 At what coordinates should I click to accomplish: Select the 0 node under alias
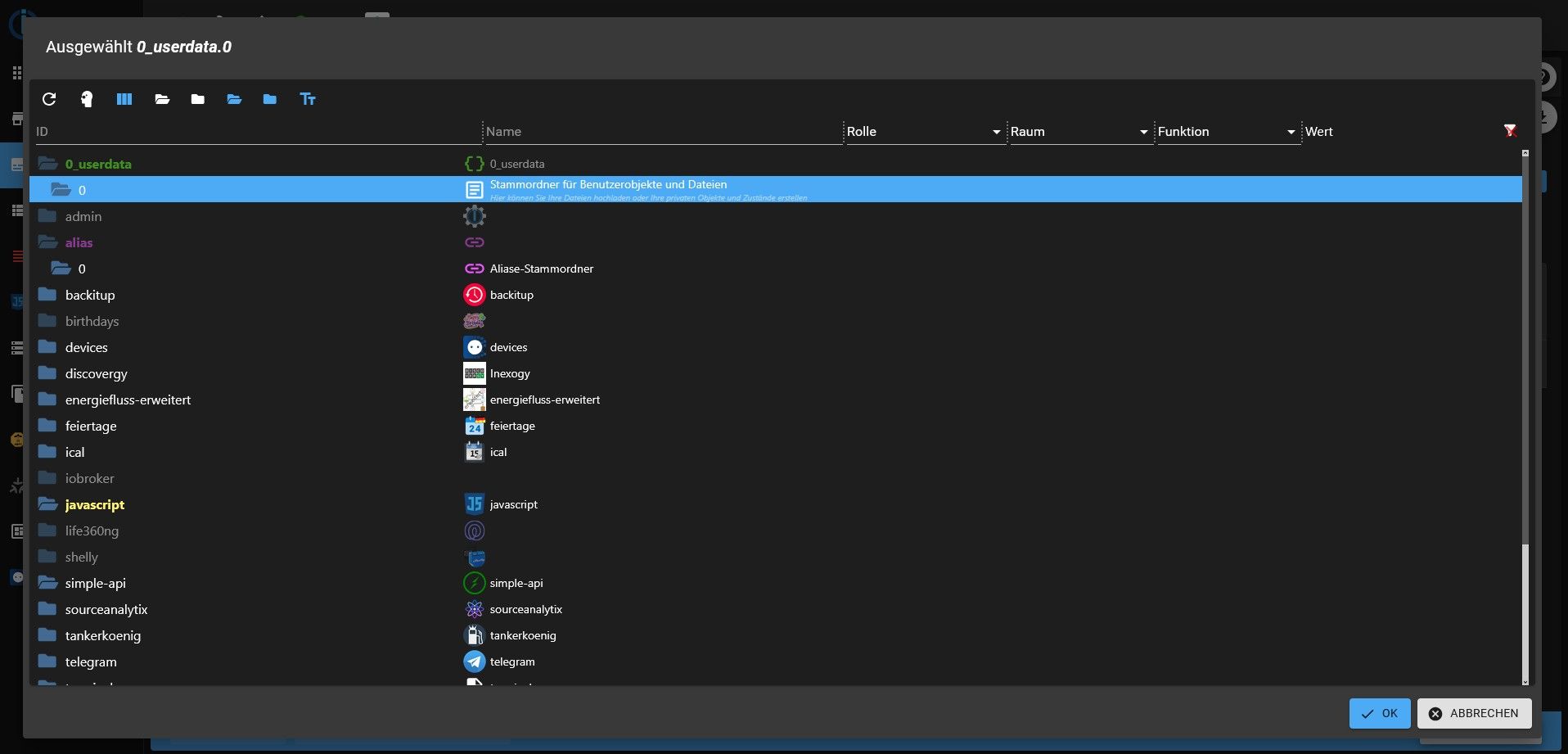(776, 269)
